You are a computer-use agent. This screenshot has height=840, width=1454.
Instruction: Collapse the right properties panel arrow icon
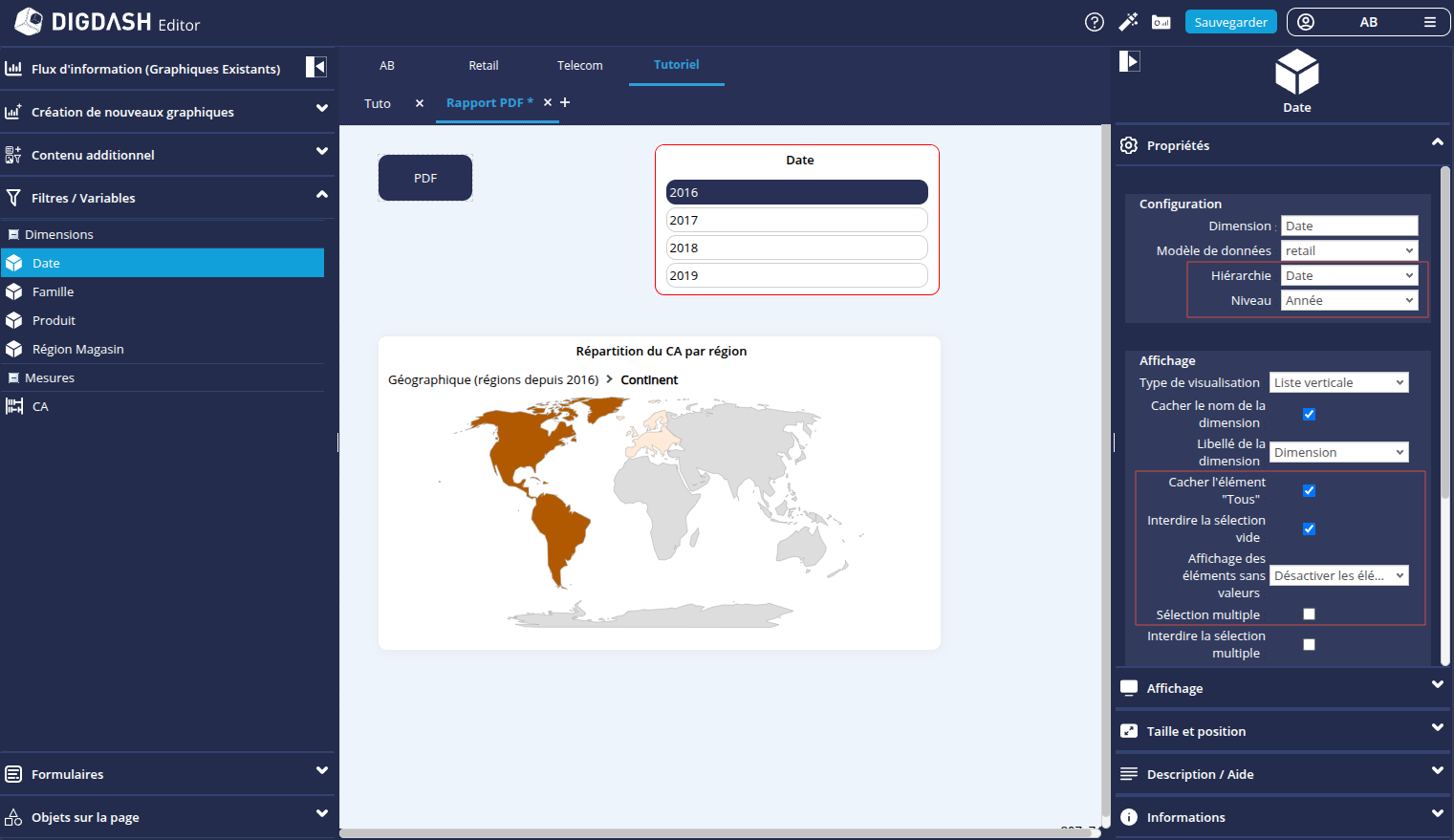click(x=1130, y=62)
